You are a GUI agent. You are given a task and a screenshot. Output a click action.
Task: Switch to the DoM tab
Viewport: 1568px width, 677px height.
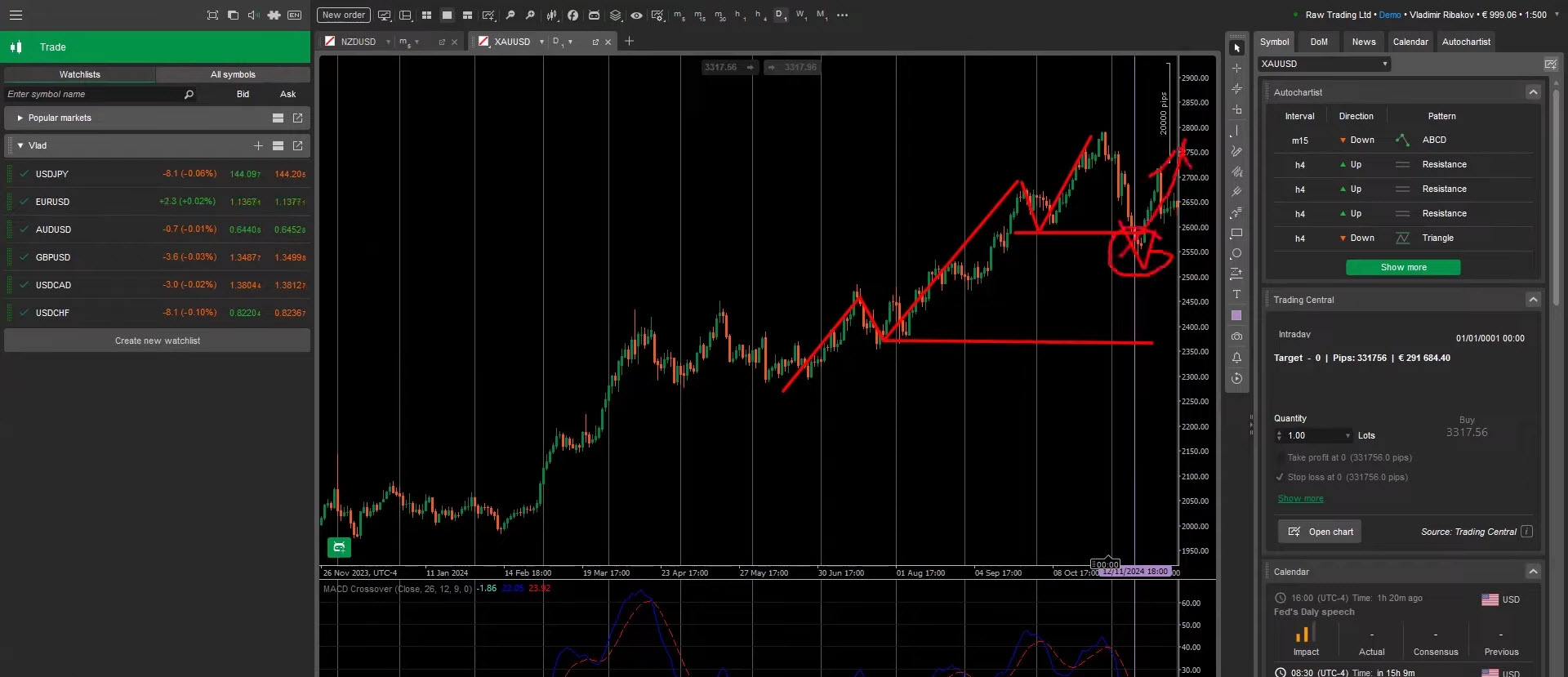pyautogui.click(x=1319, y=42)
